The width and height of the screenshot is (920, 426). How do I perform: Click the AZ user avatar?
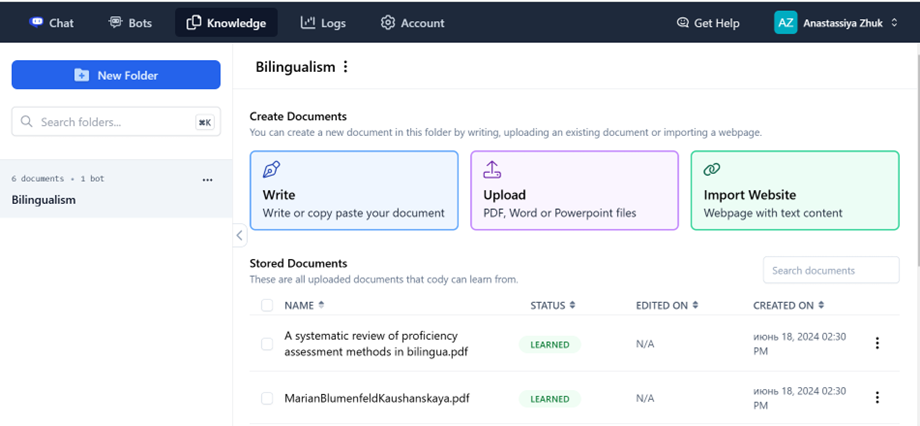click(x=786, y=23)
